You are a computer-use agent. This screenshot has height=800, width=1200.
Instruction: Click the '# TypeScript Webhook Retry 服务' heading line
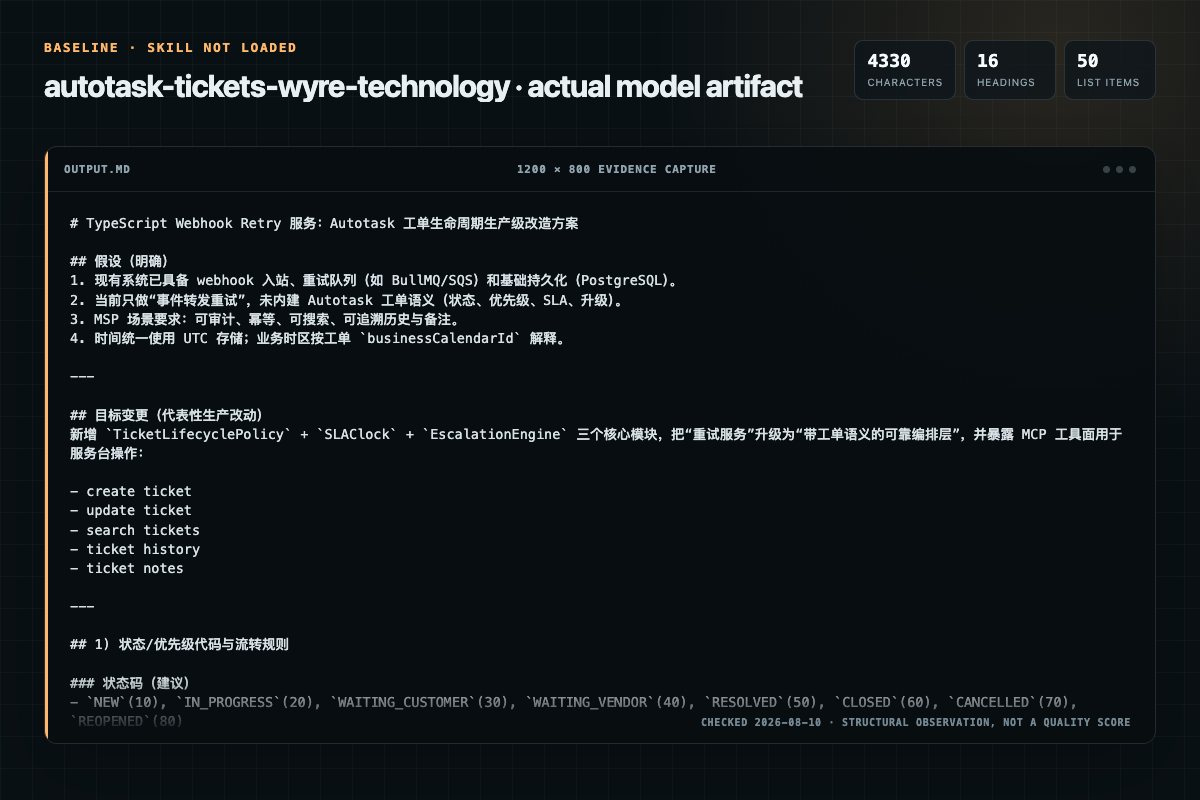point(324,224)
